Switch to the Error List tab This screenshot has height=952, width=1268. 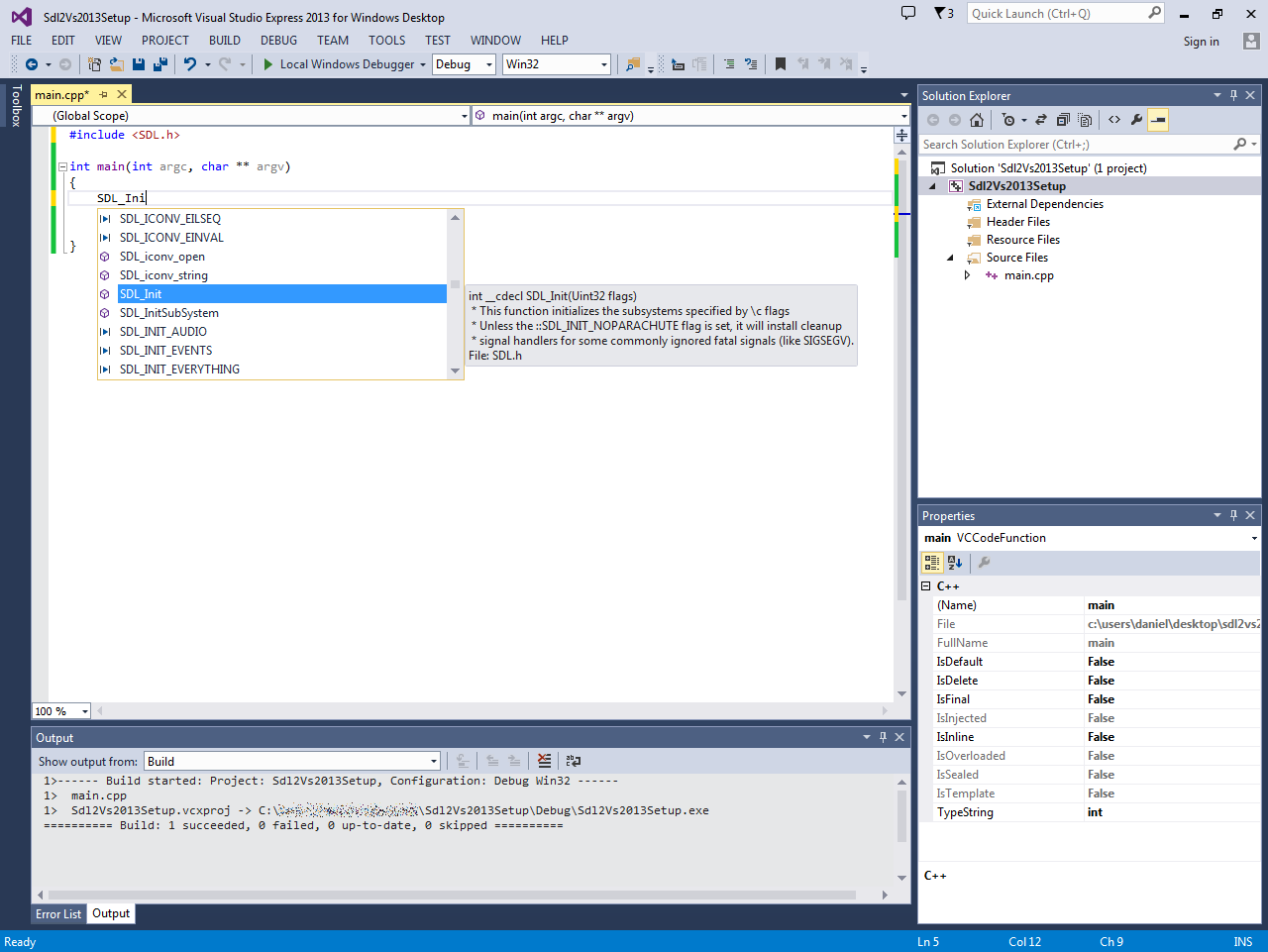click(x=57, y=913)
